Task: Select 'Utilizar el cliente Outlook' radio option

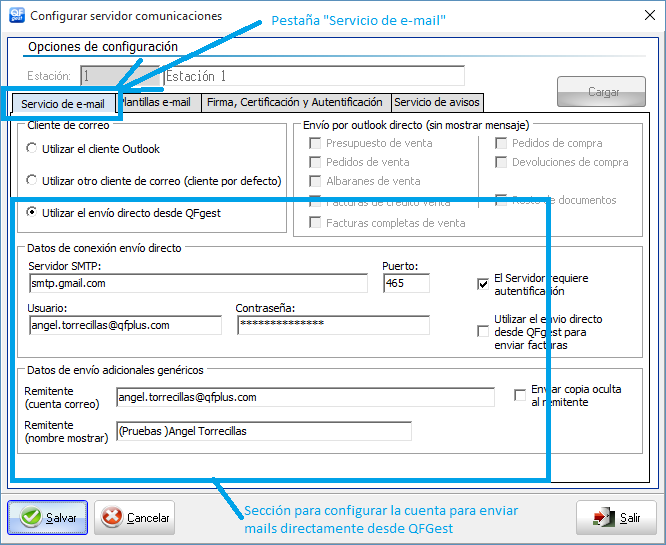Action: pyautogui.click(x=31, y=148)
